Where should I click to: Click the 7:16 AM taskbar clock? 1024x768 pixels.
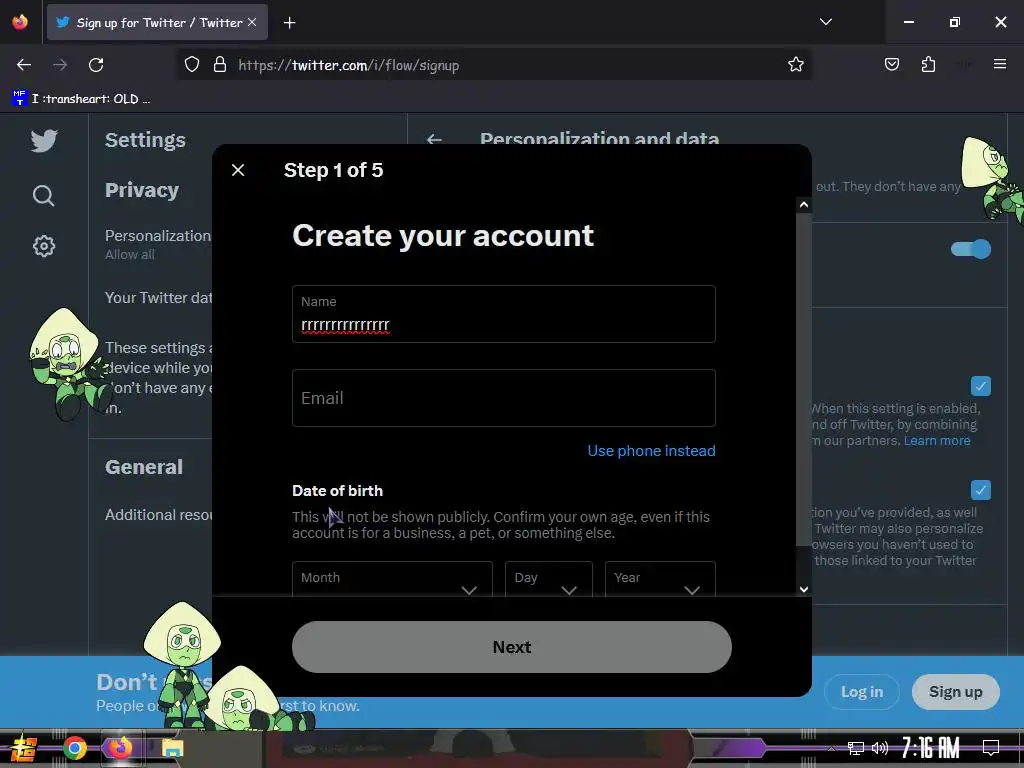coord(930,748)
